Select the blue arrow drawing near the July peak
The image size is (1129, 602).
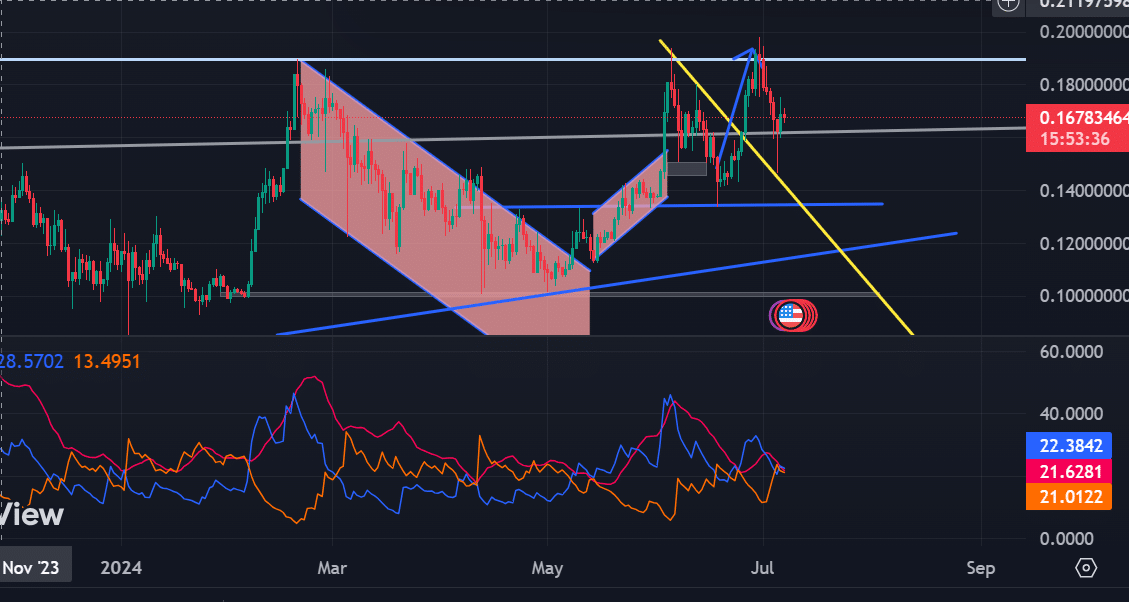(736, 99)
